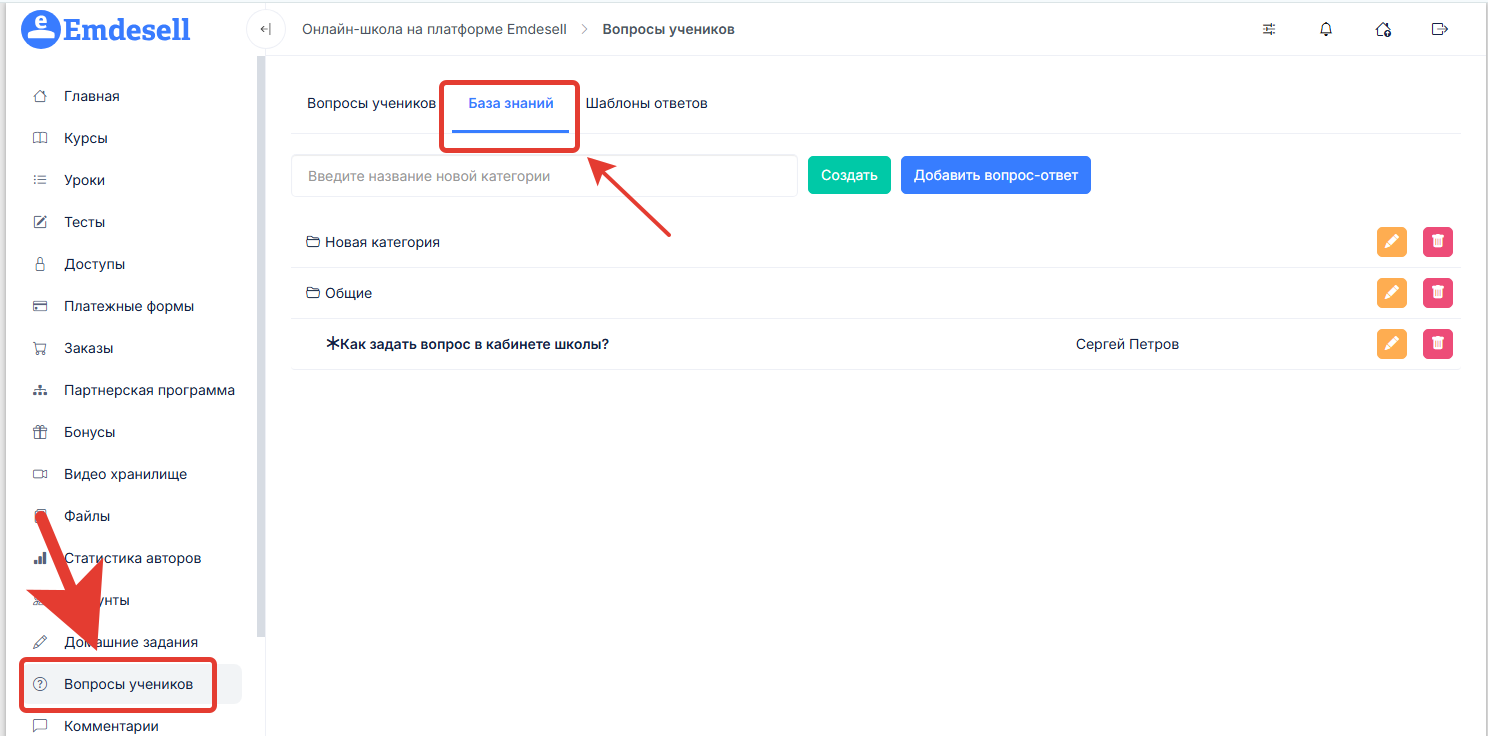Delete the Новая категория category
1488x736 pixels.
click(1437, 242)
